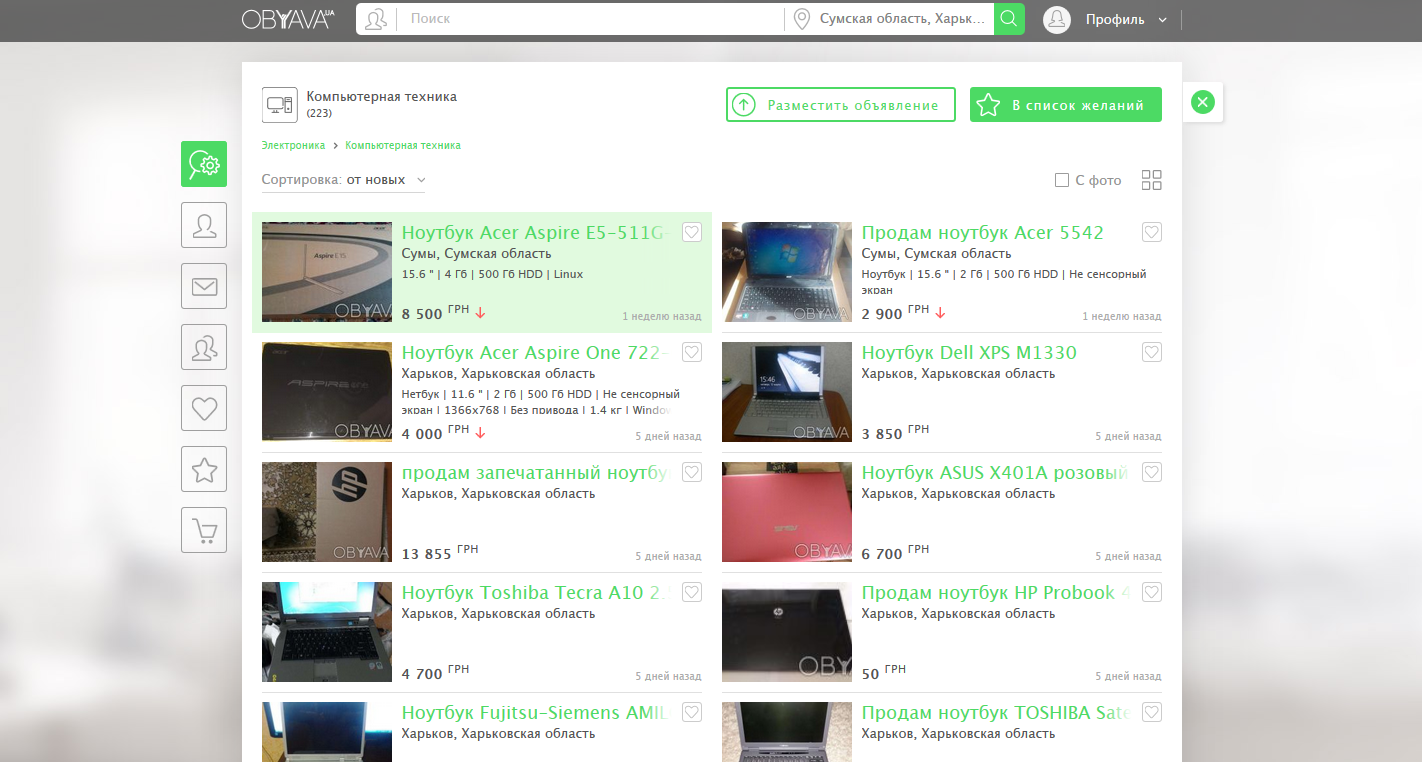Open the star wishlist sidebar icon
1422x762 pixels.
click(204, 469)
